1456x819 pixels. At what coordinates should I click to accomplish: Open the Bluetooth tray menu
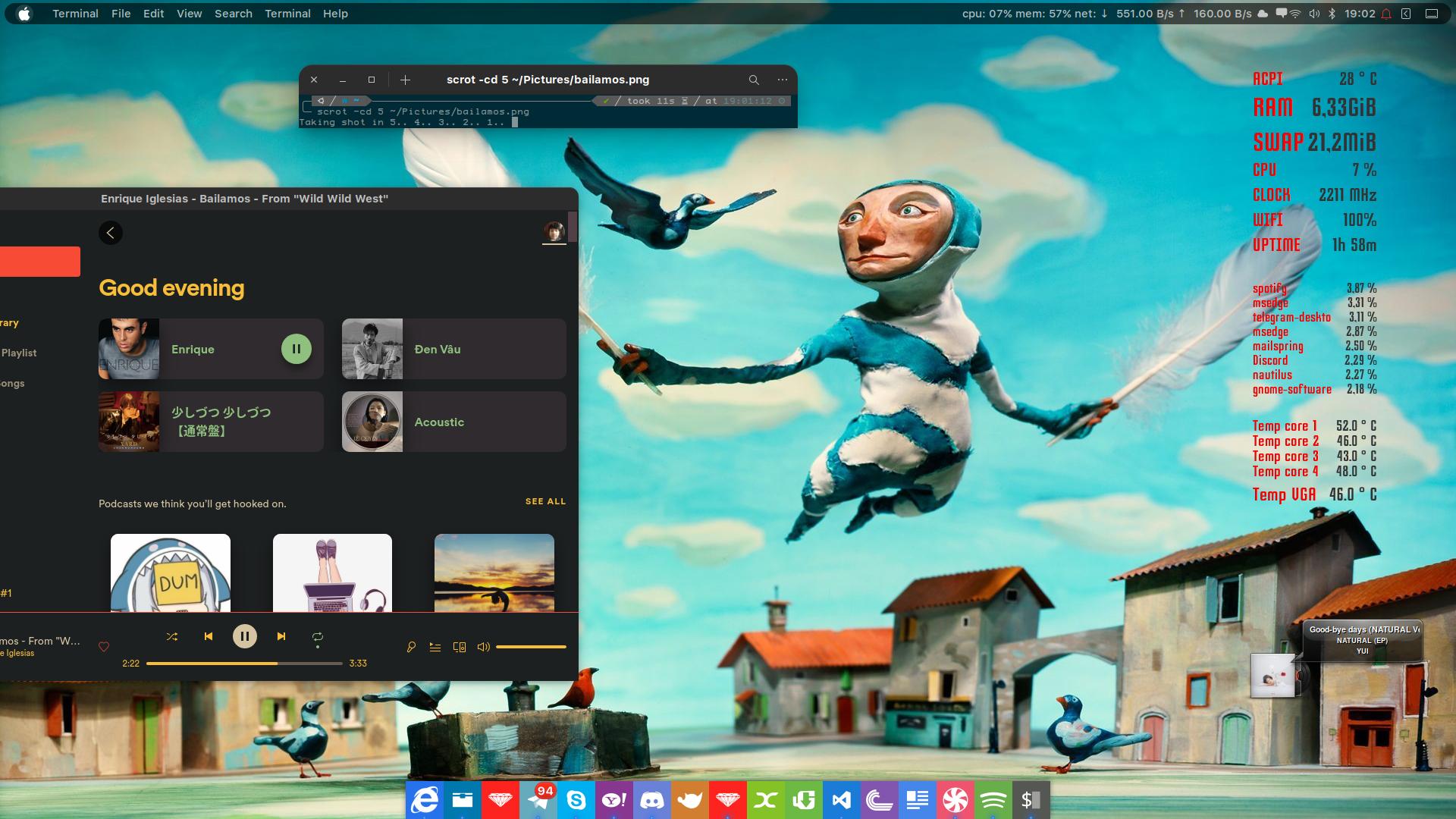[1332, 14]
